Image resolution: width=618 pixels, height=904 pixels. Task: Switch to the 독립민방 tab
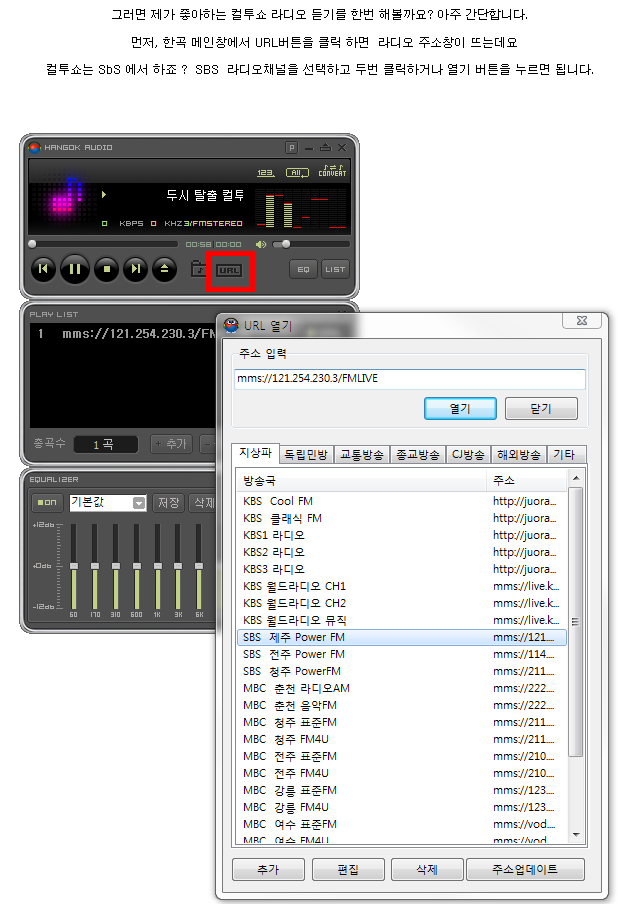[x=306, y=455]
